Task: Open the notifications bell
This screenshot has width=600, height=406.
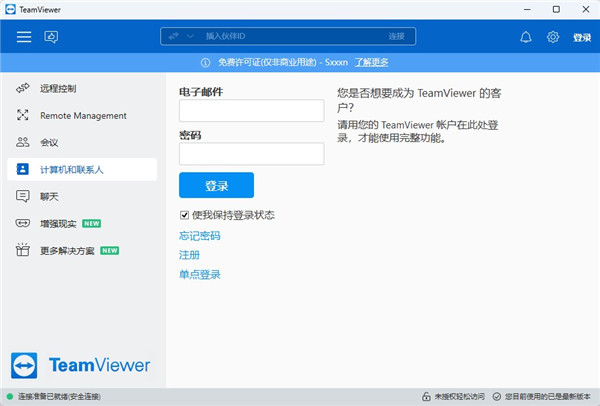Action: [x=526, y=37]
